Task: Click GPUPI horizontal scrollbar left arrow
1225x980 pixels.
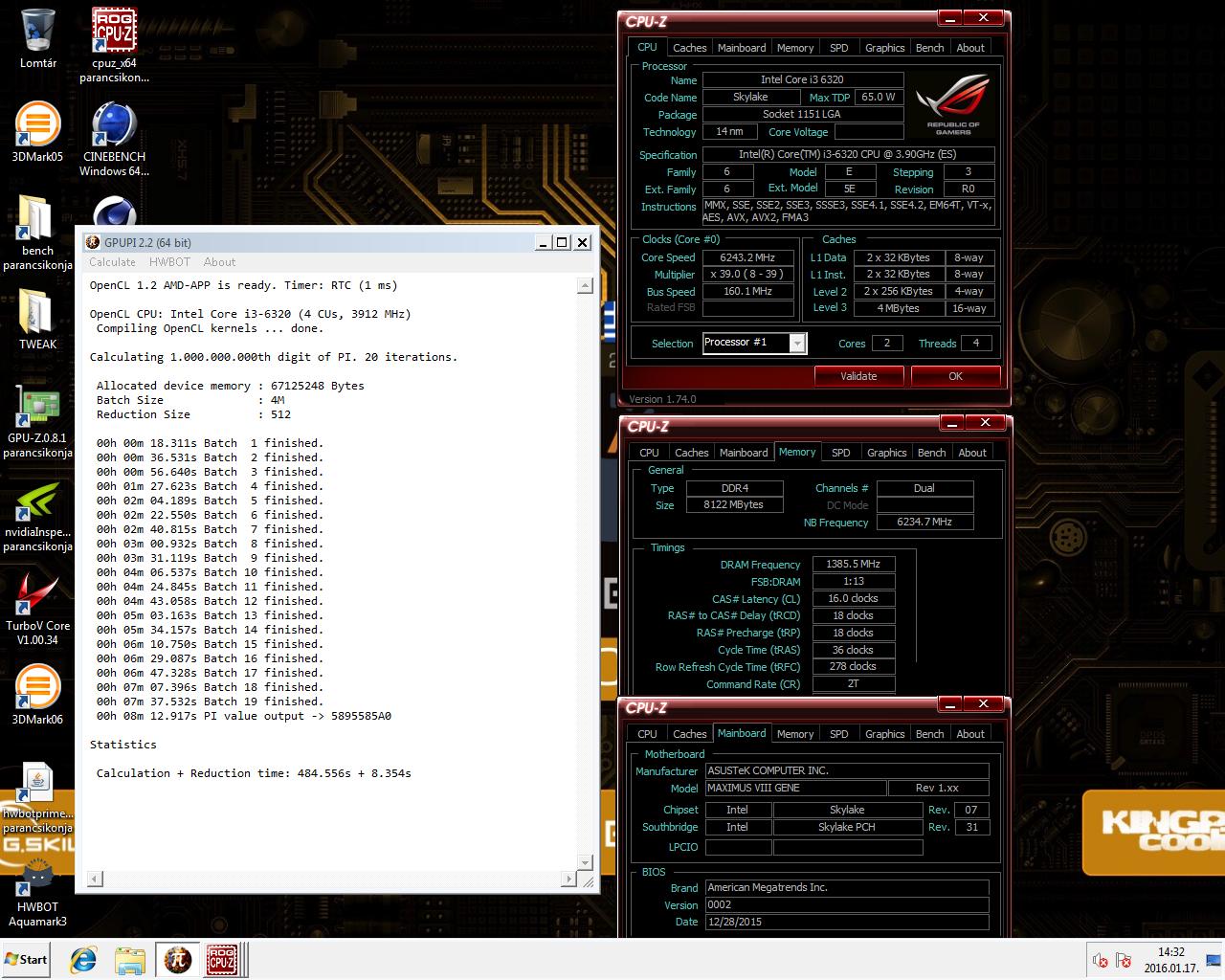Action: (x=95, y=879)
